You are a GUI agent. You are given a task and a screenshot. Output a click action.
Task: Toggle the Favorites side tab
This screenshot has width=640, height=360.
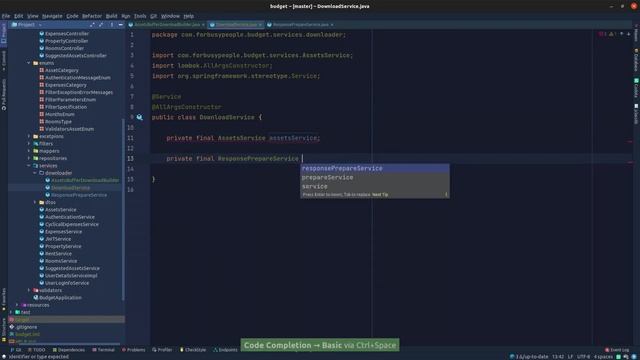point(4,299)
